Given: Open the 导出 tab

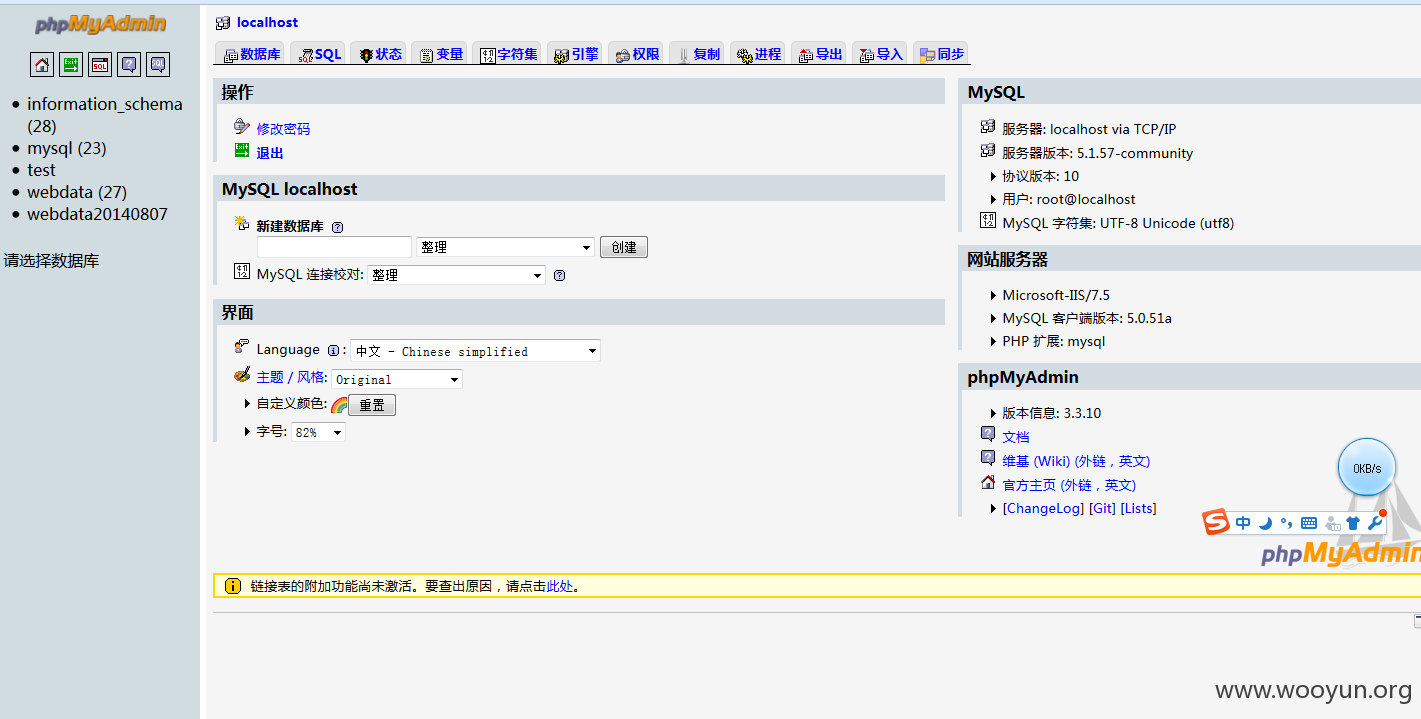Looking at the screenshot, I should (x=820, y=54).
